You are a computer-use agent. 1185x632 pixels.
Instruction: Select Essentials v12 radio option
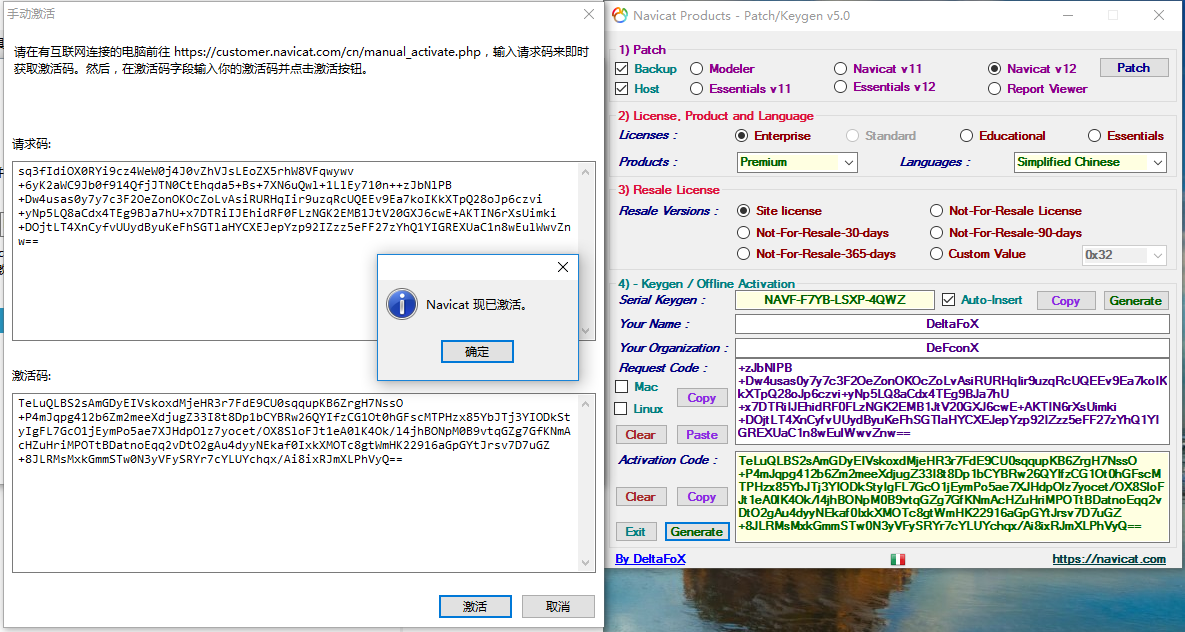coord(840,87)
